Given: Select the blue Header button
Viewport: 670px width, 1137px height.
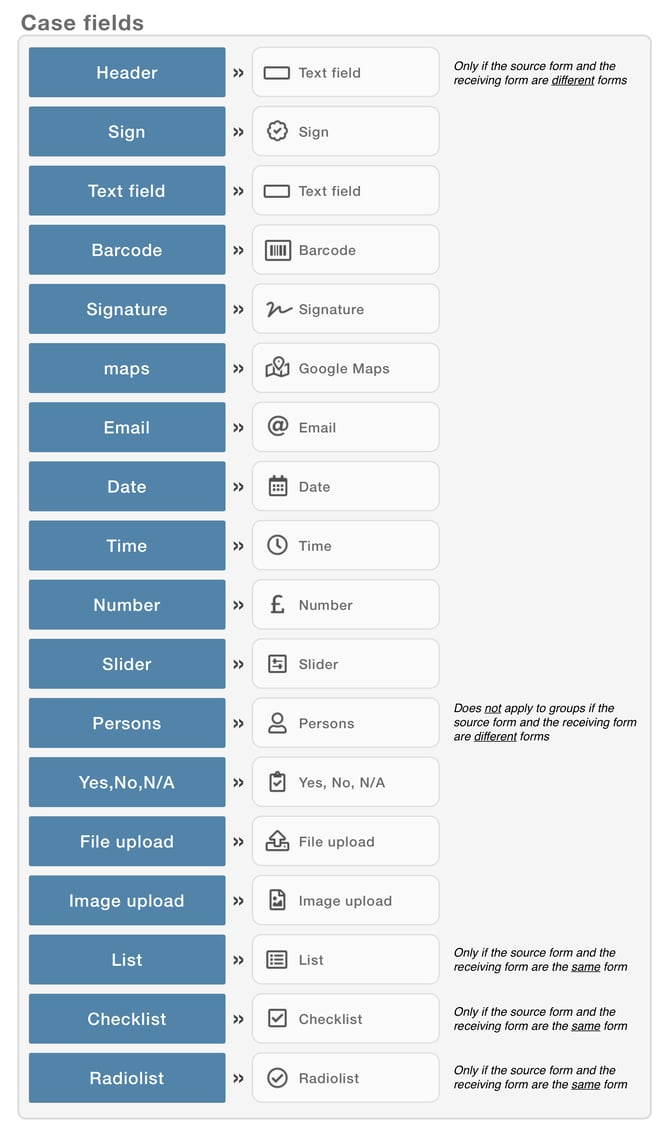Looking at the screenshot, I should 127,73.
